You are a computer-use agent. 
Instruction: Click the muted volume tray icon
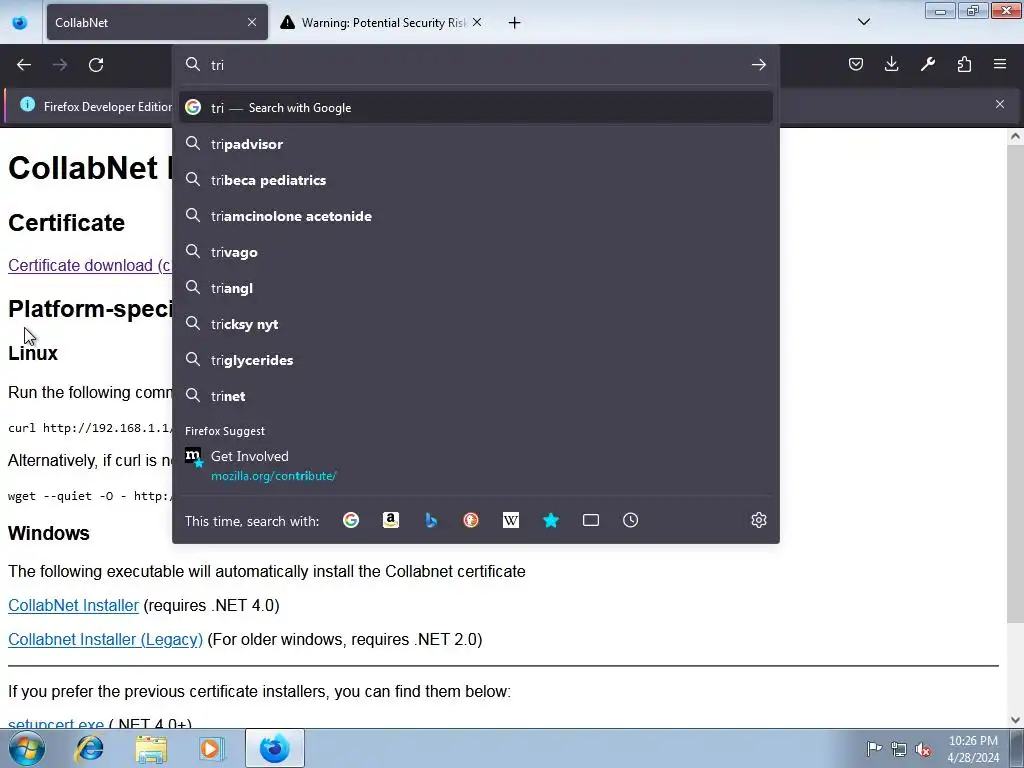[923, 749]
